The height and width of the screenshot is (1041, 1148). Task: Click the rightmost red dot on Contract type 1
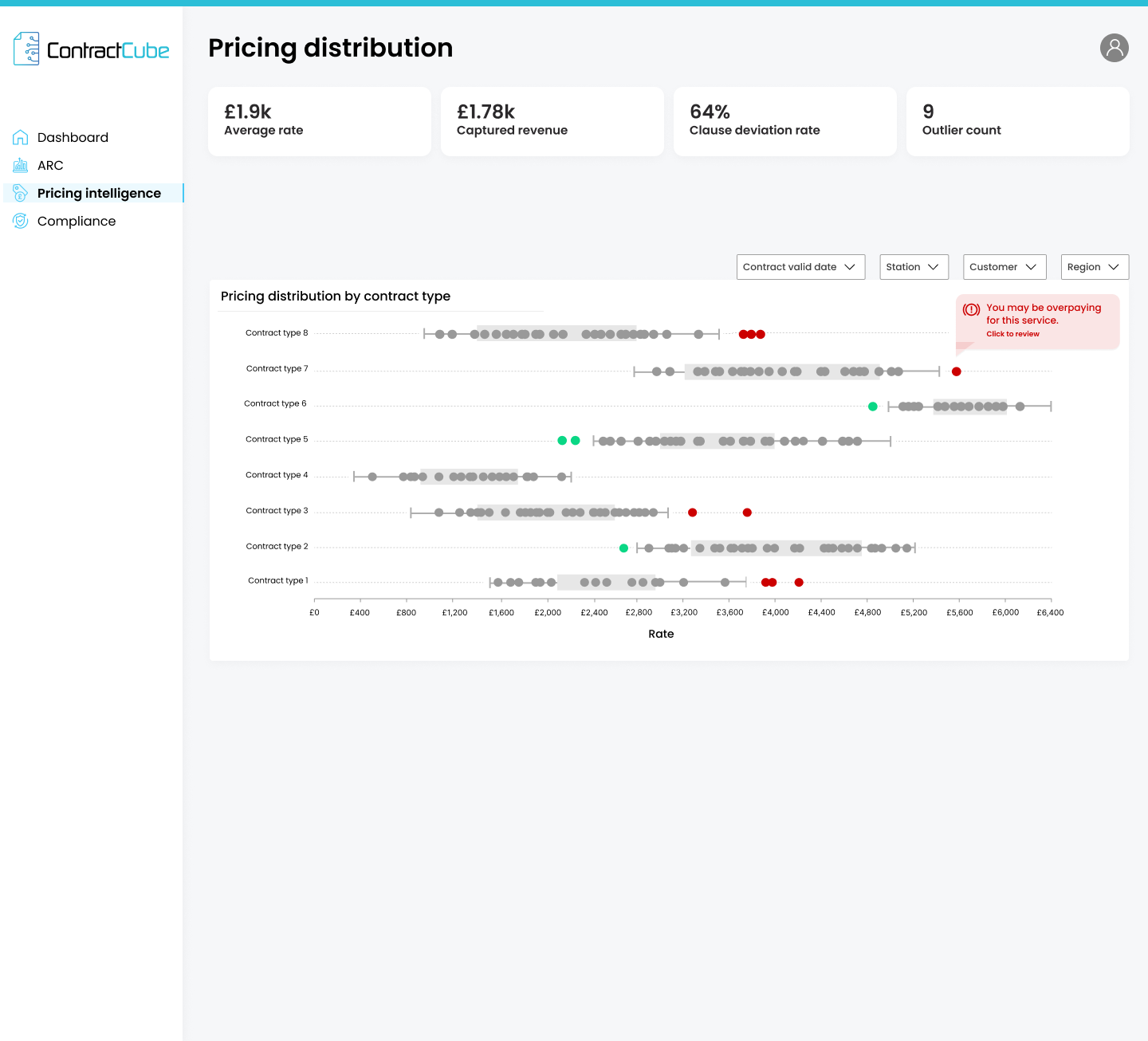799,583
